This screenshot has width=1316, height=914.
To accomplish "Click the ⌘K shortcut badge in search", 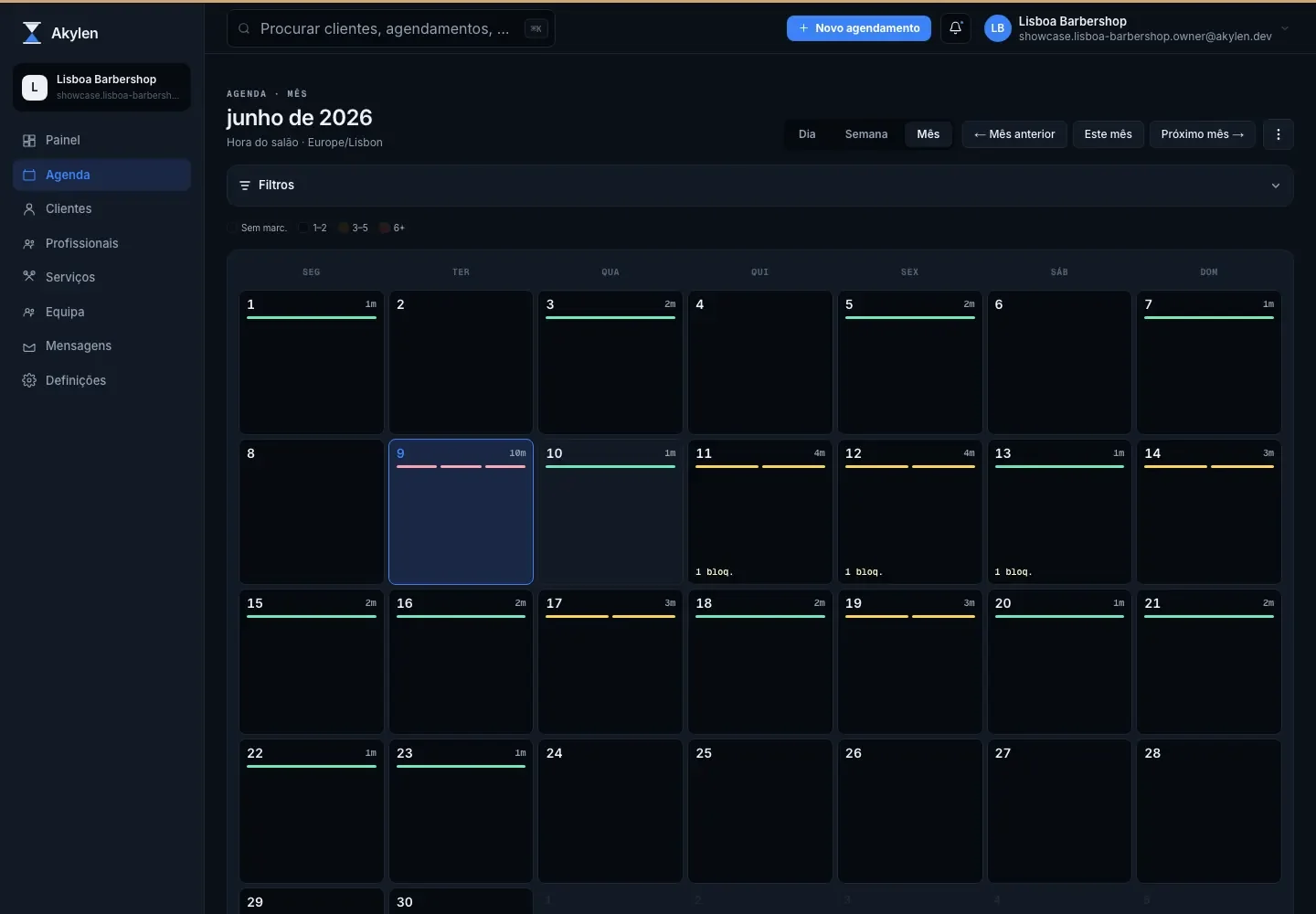I will tap(536, 28).
